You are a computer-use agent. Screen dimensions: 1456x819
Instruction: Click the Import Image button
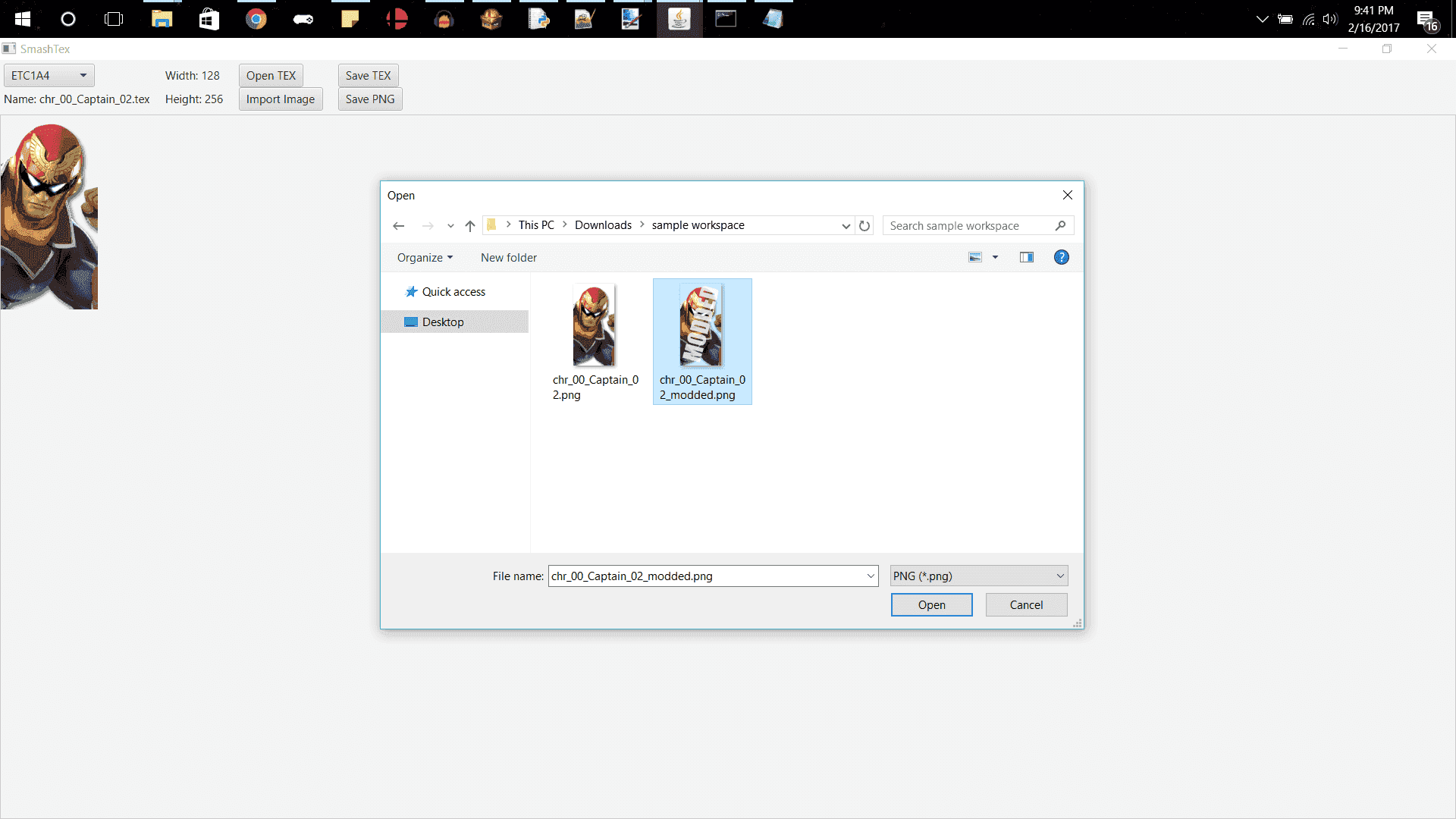coord(281,99)
